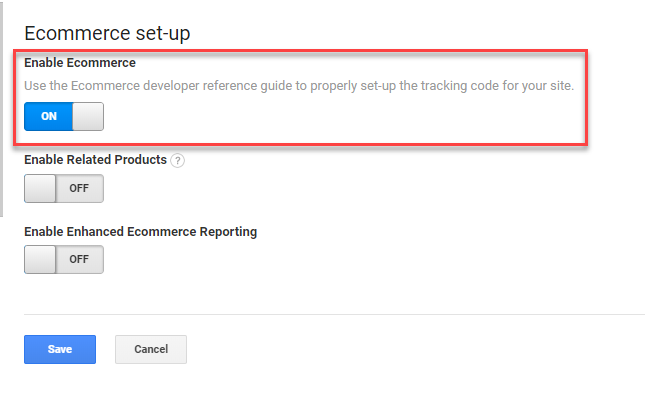Click the grey knob of the Ecommerce toggle
This screenshot has width=645, height=393.
[x=88, y=116]
